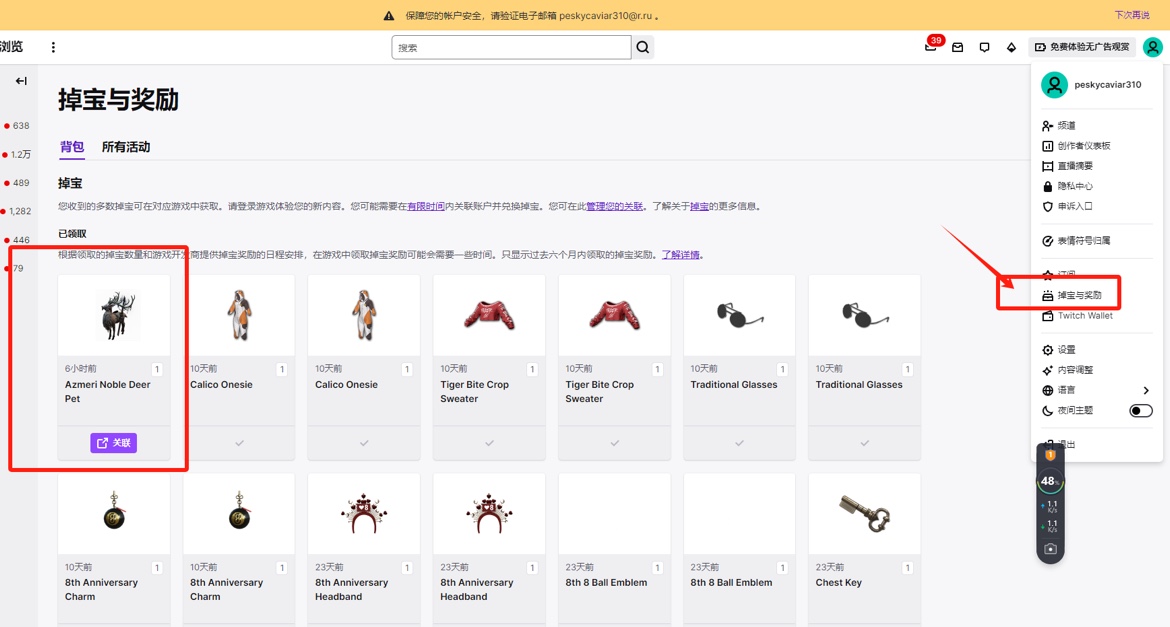Image resolution: width=1170 pixels, height=627 pixels.
Task: Click the search magnifier button
Action: (642, 47)
